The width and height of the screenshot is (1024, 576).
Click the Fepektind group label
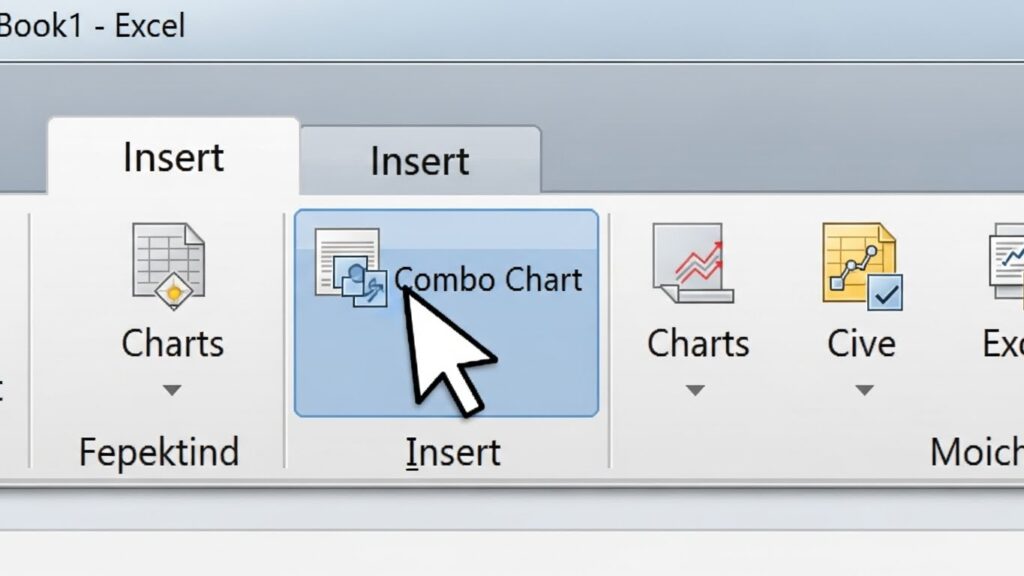click(159, 453)
